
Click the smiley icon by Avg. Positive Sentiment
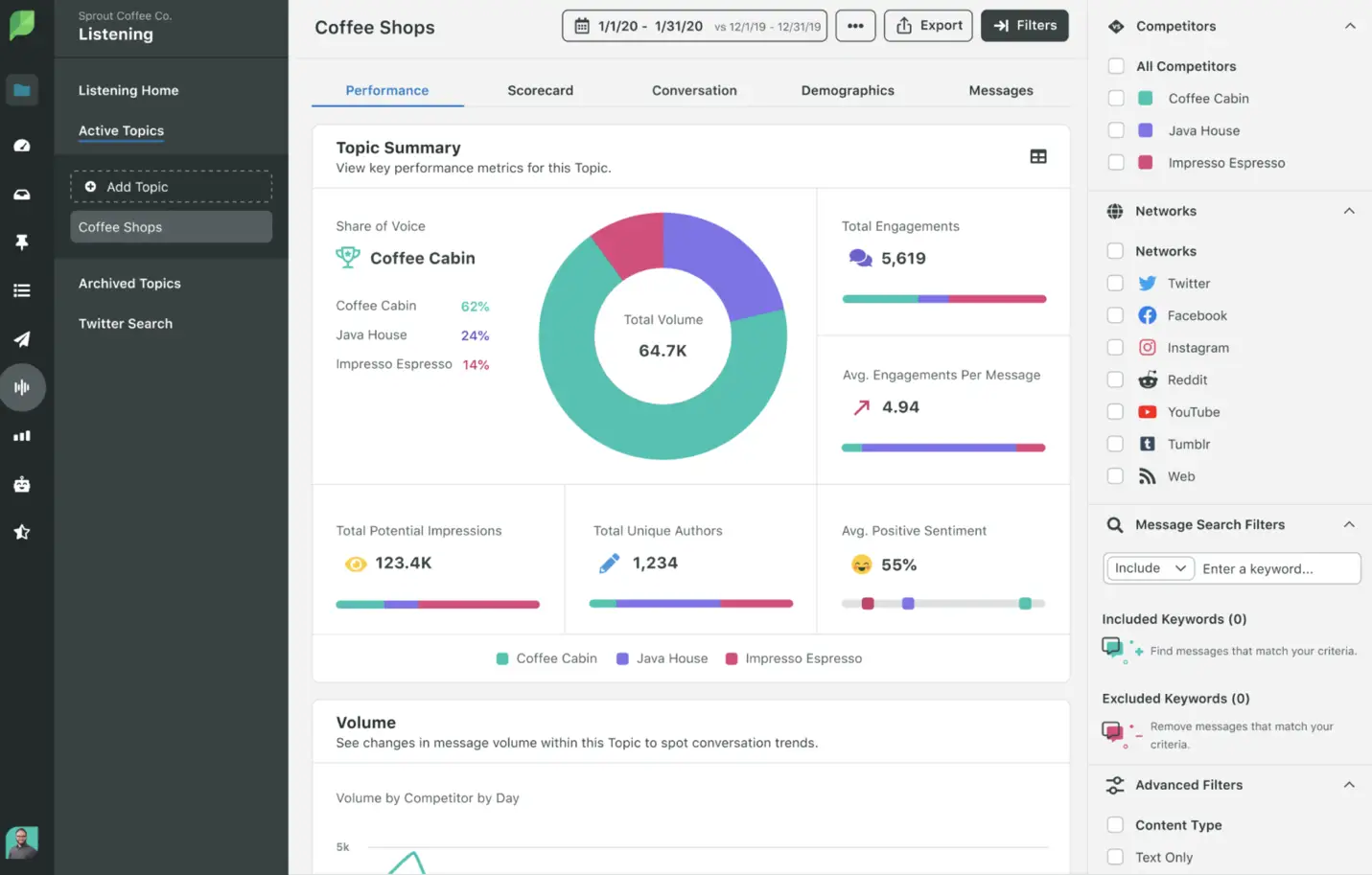862,564
